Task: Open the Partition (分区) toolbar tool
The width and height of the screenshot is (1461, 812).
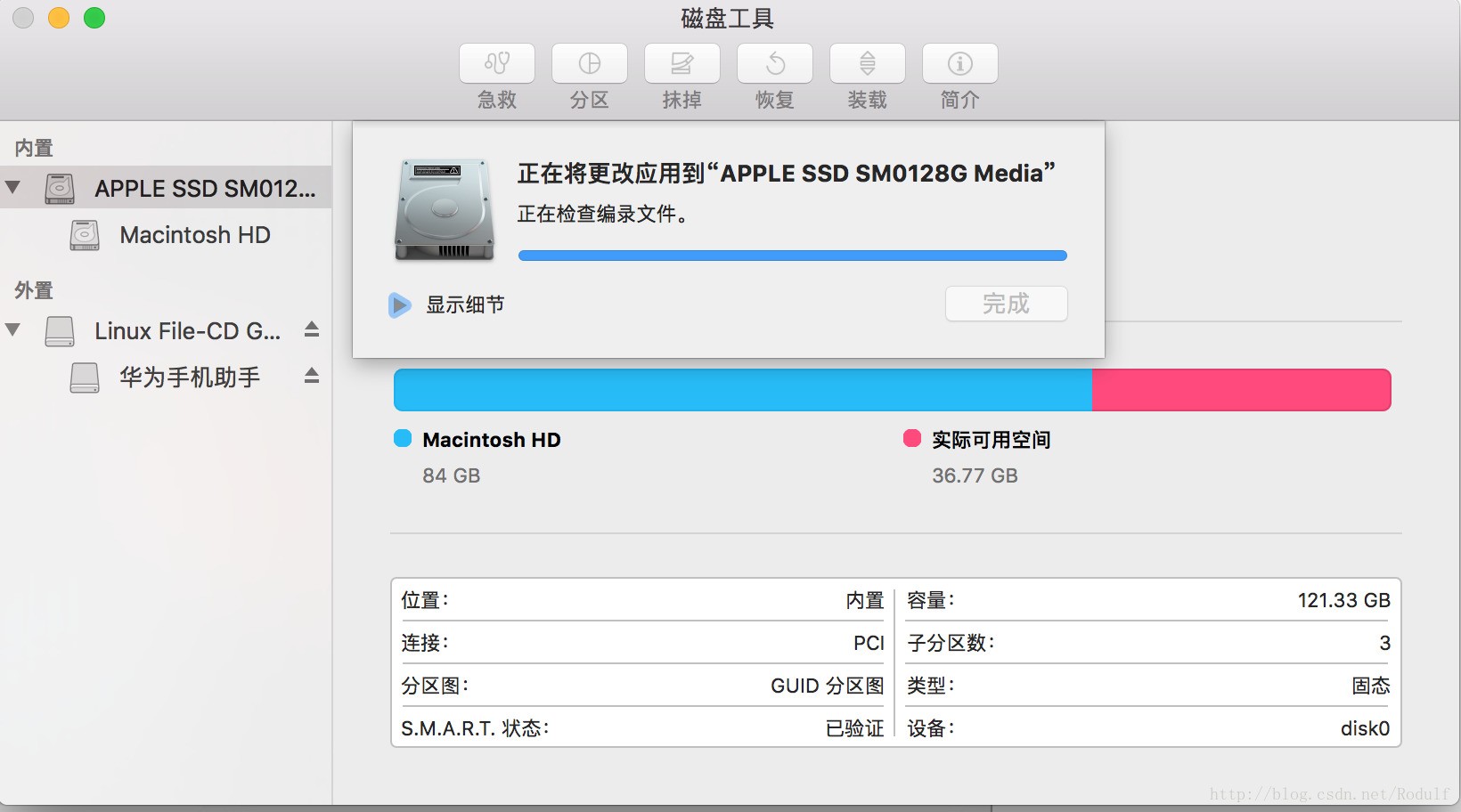Action: tap(590, 63)
